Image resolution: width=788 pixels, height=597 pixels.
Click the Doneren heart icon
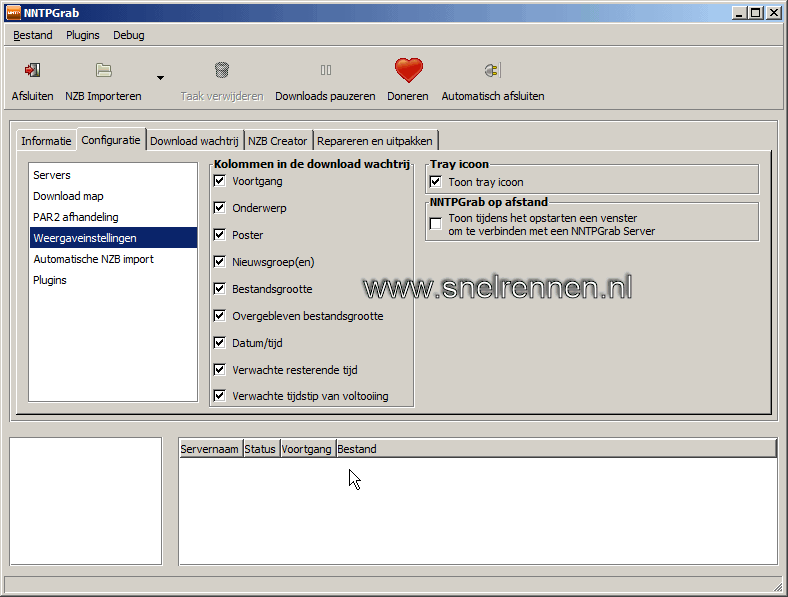click(x=408, y=70)
